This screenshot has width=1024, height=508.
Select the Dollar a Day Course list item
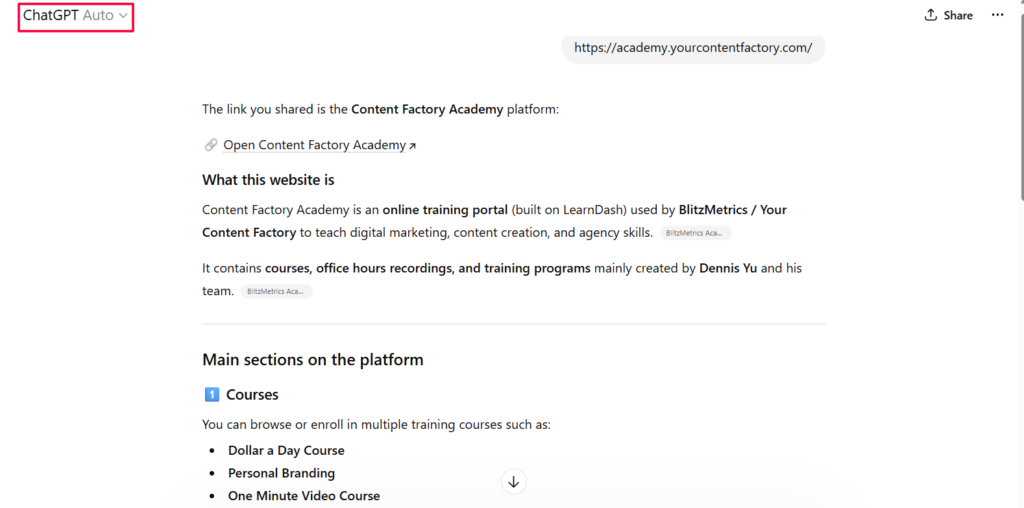pos(286,451)
